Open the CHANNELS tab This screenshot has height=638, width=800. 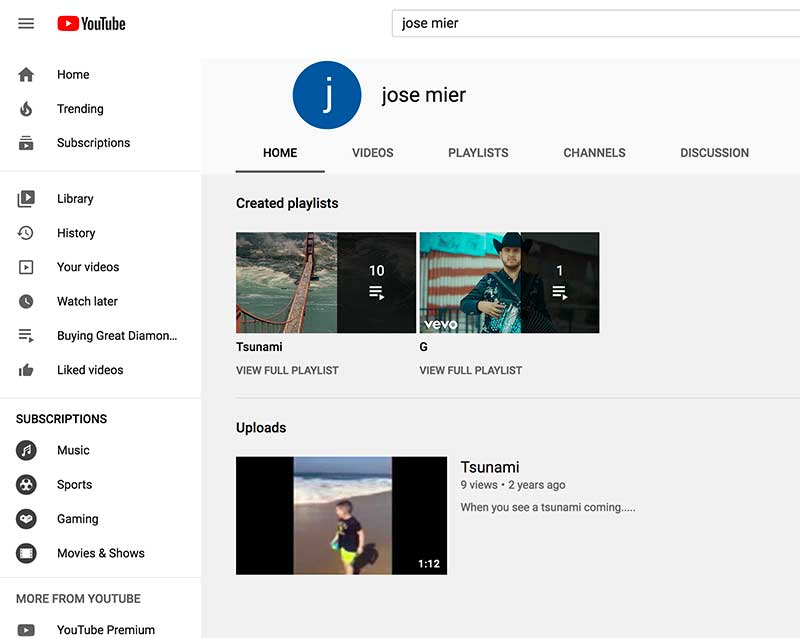click(x=594, y=153)
